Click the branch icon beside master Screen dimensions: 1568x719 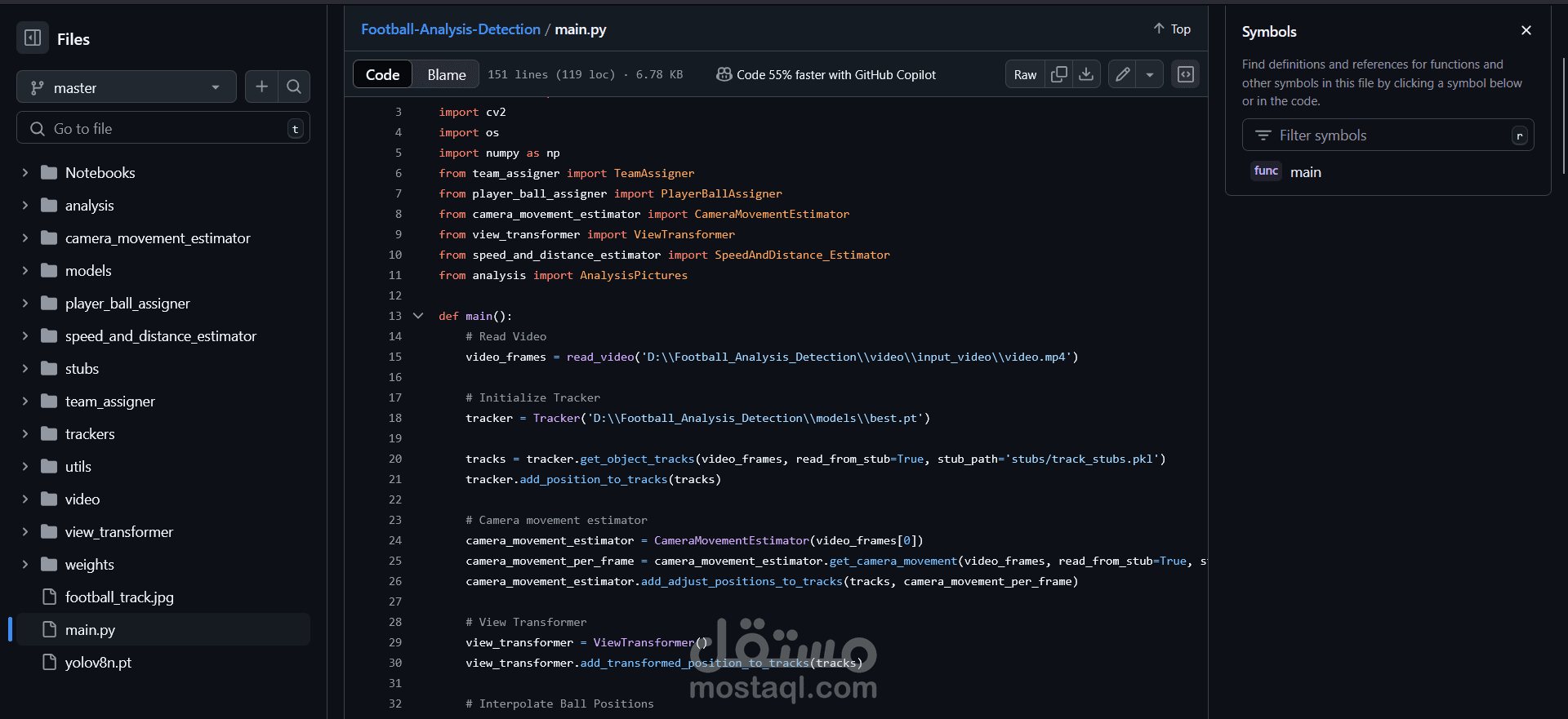point(37,87)
